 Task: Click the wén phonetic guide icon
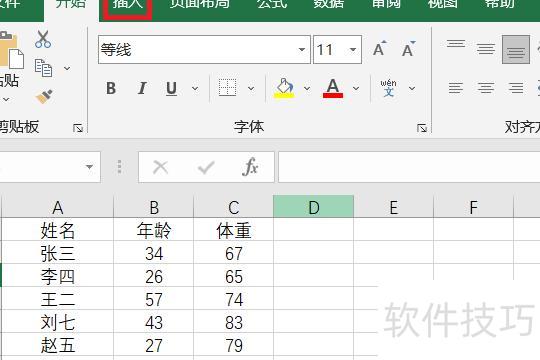[x=388, y=88]
